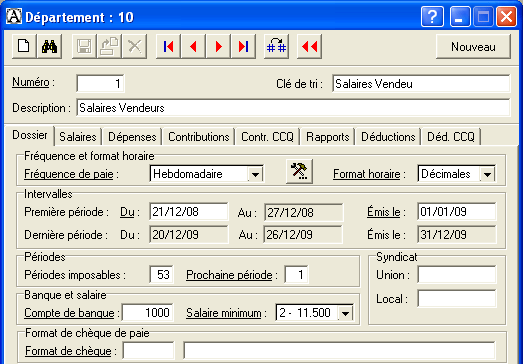Switch to the Dossier tab
The height and width of the screenshot is (364, 523).
(x=30, y=135)
